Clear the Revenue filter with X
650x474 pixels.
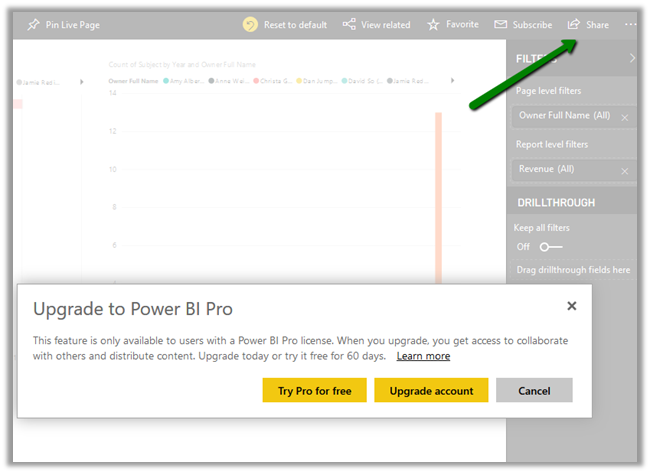(x=625, y=171)
